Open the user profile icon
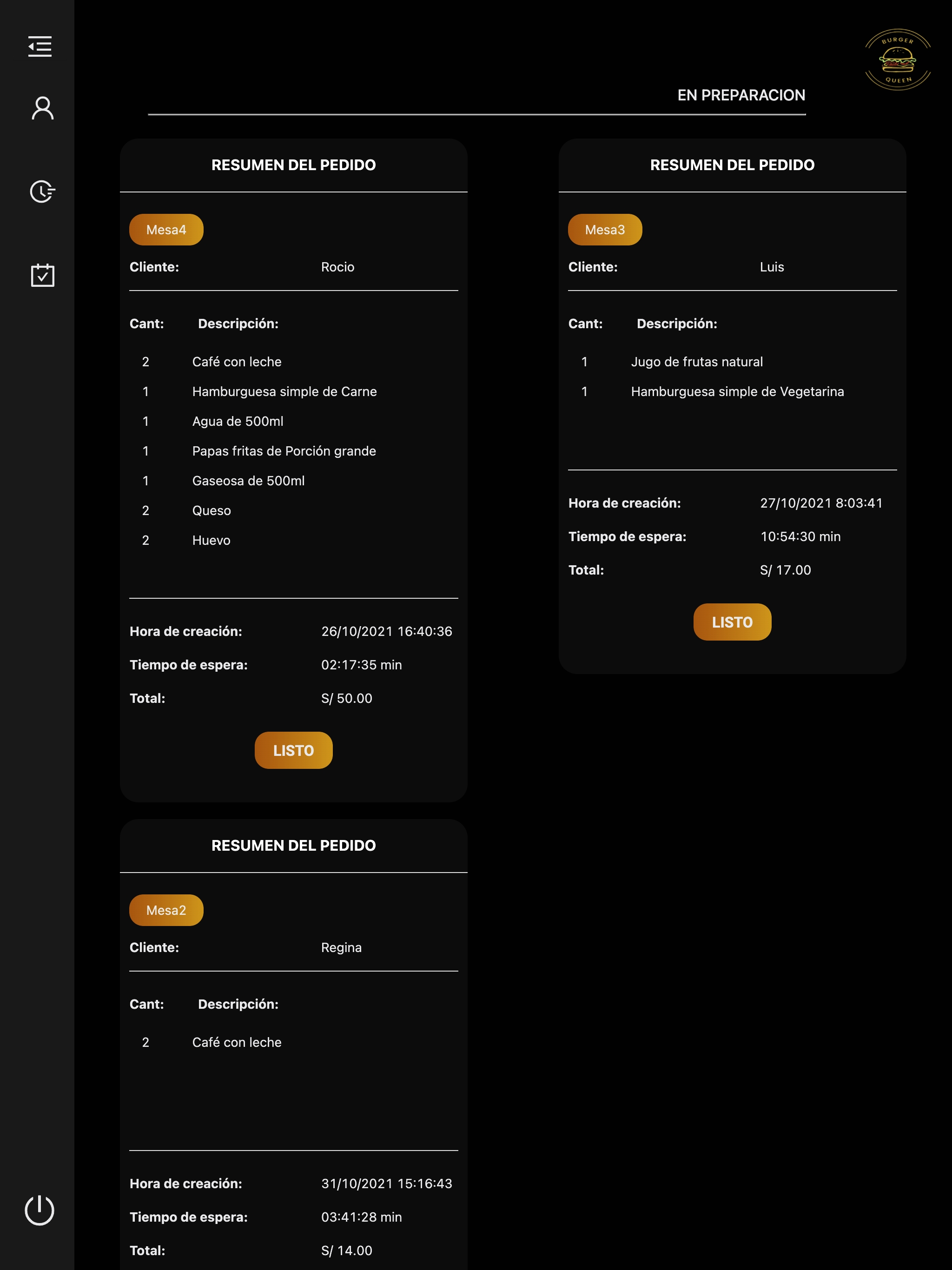Image resolution: width=952 pixels, height=1270 pixels. (x=42, y=108)
